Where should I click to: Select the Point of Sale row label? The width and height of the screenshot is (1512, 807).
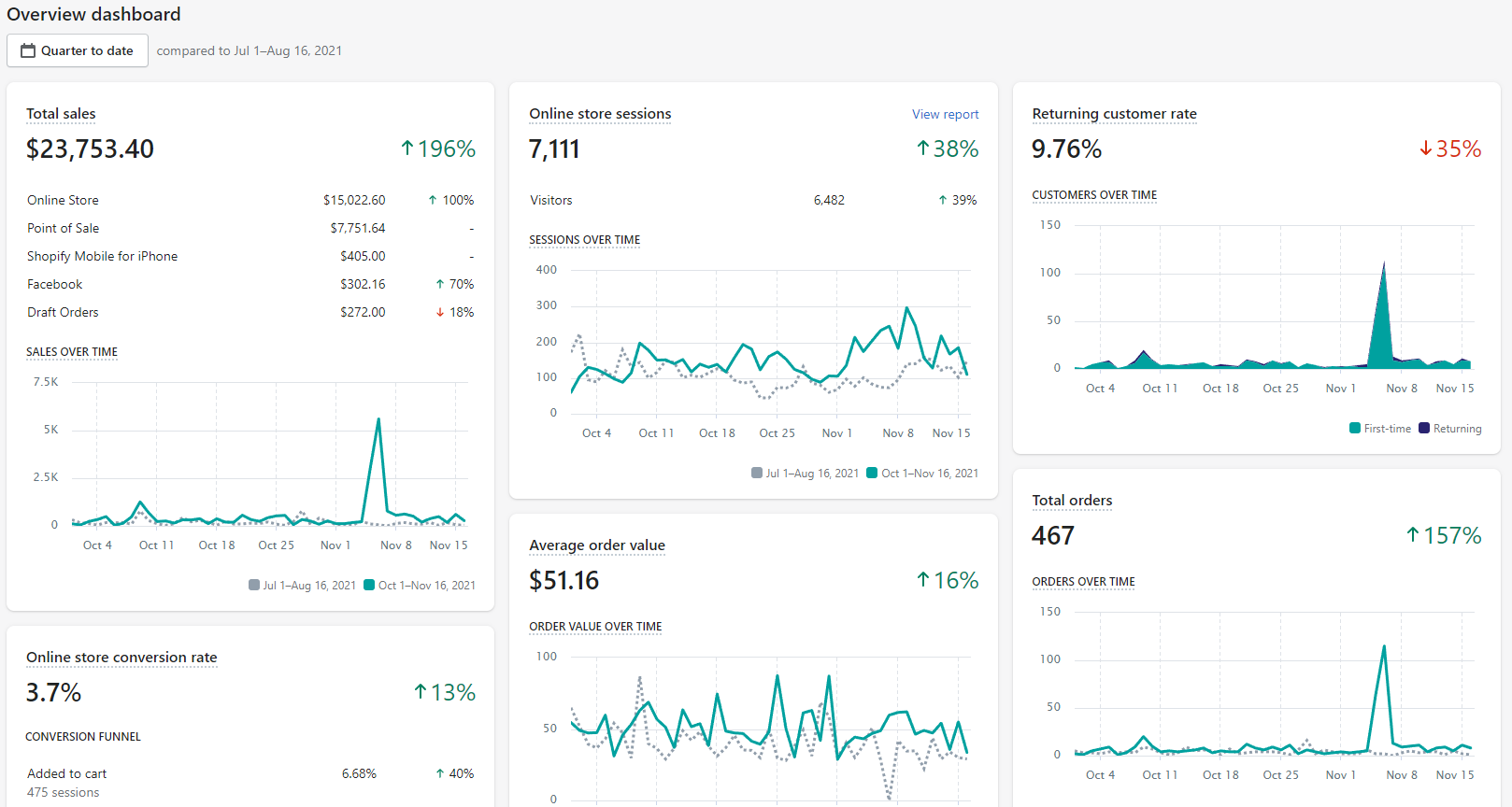tap(63, 228)
